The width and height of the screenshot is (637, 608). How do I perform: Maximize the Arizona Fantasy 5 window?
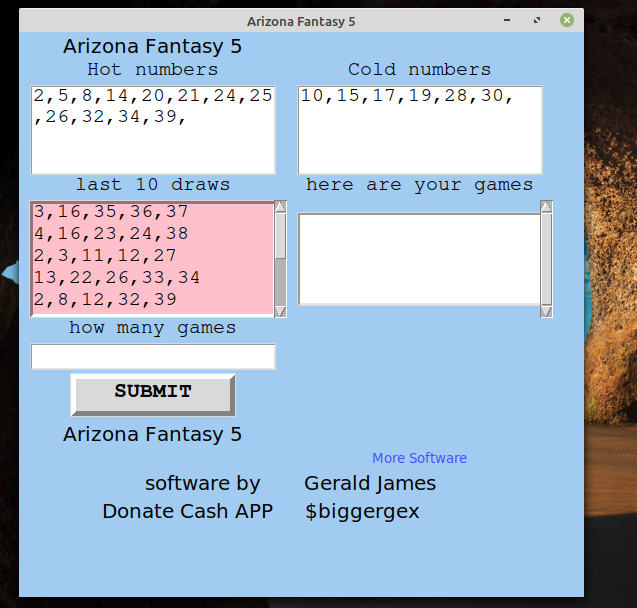(537, 20)
